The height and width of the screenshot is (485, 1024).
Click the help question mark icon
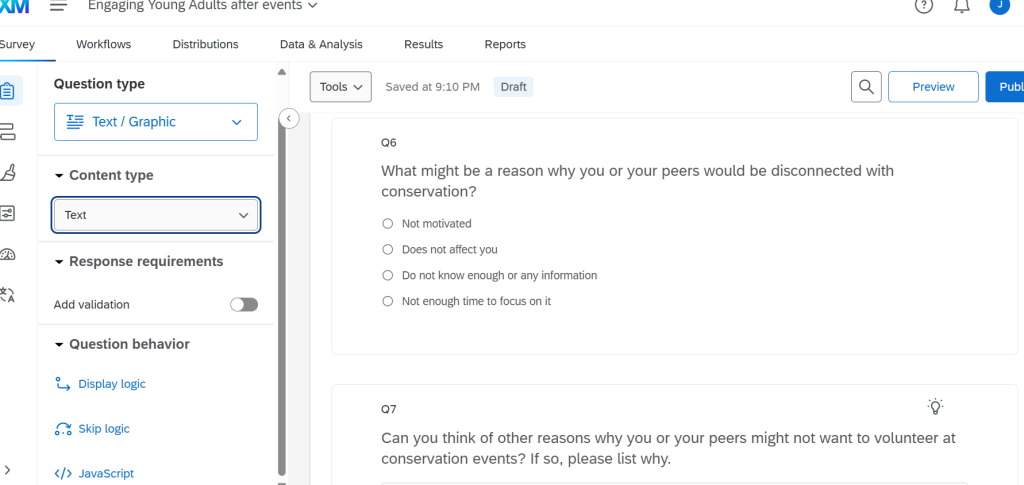(x=924, y=6)
